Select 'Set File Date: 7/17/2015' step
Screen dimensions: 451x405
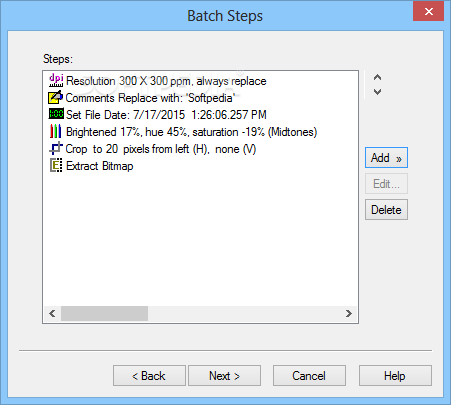(x=166, y=115)
